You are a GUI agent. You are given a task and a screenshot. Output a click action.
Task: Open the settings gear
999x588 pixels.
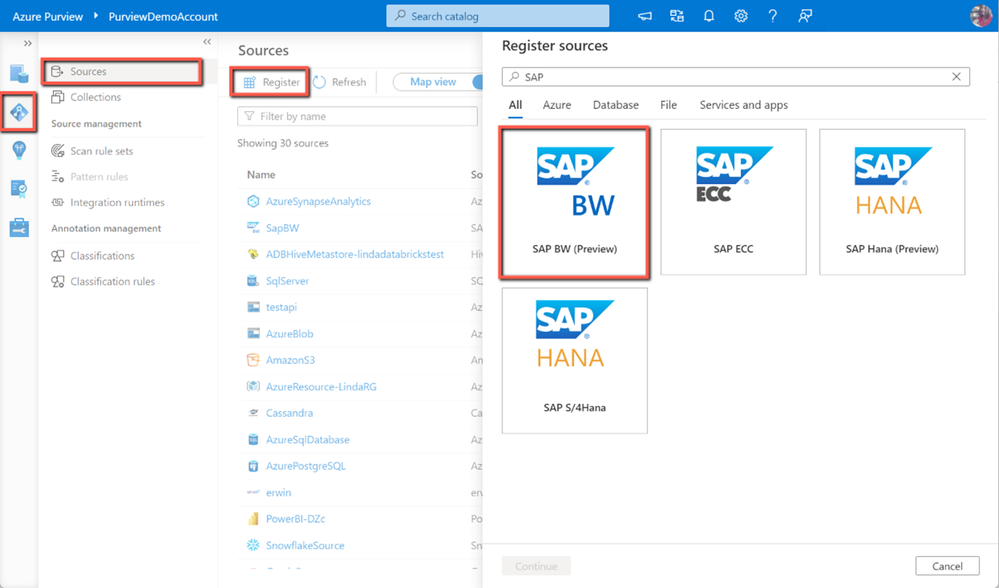pos(740,16)
